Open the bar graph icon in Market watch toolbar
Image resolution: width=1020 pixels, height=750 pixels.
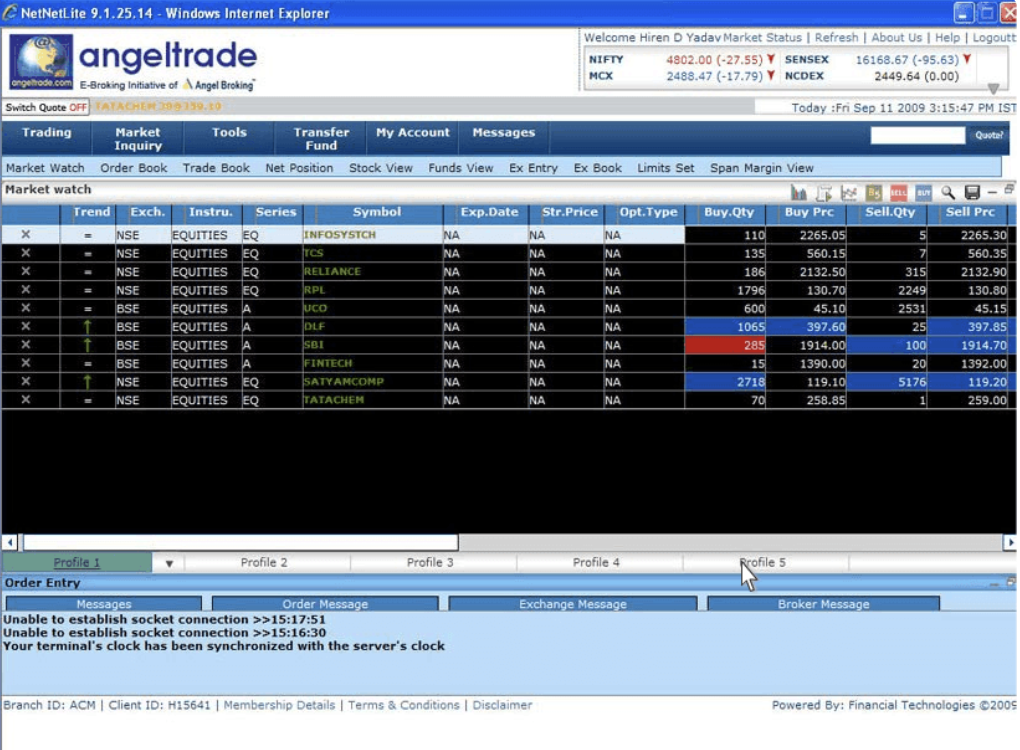coord(799,192)
